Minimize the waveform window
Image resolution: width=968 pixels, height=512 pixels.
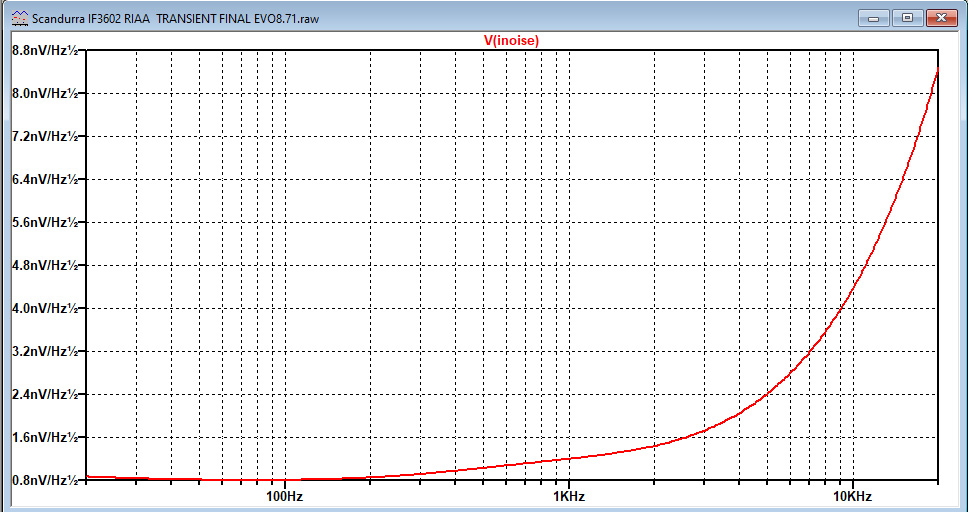point(874,18)
